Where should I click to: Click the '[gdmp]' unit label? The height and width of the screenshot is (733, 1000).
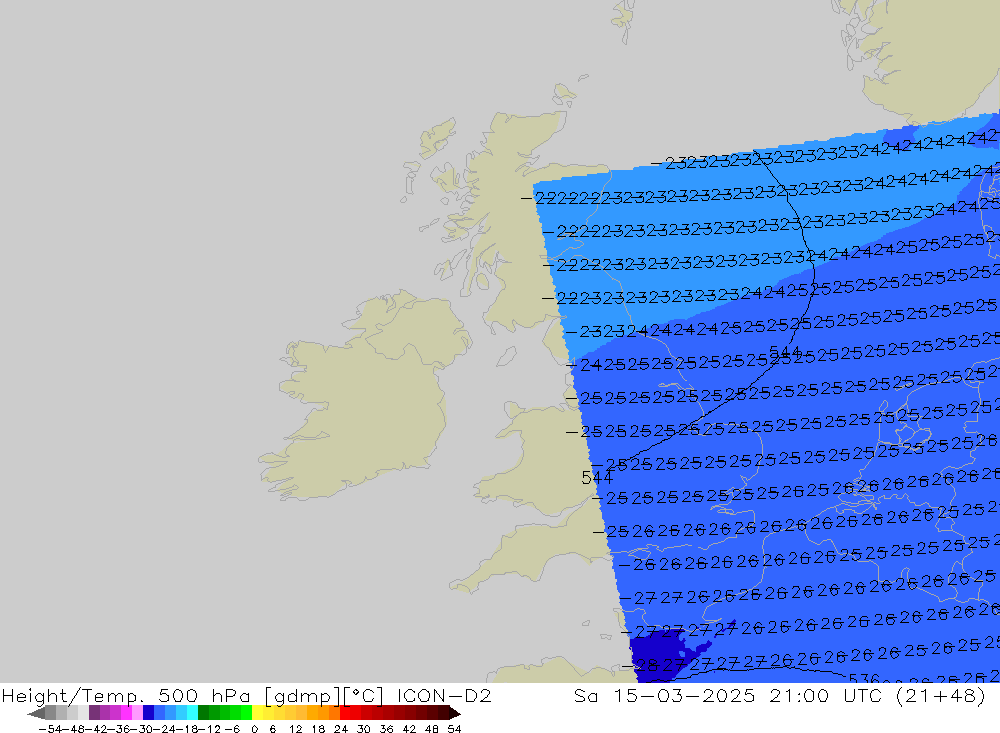tap(302, 696)
